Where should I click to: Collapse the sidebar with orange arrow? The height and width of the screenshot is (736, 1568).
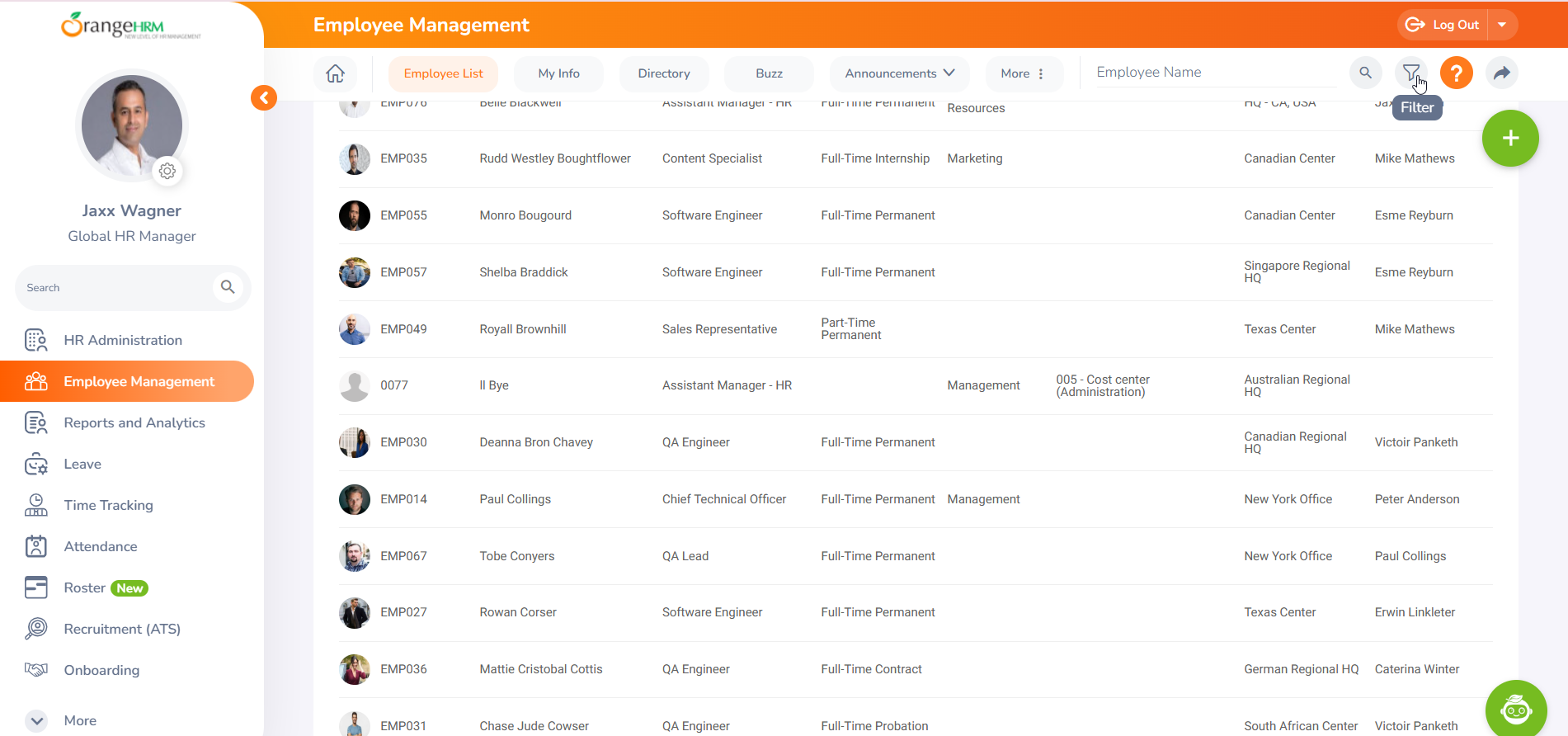click(x=264, y=98)
